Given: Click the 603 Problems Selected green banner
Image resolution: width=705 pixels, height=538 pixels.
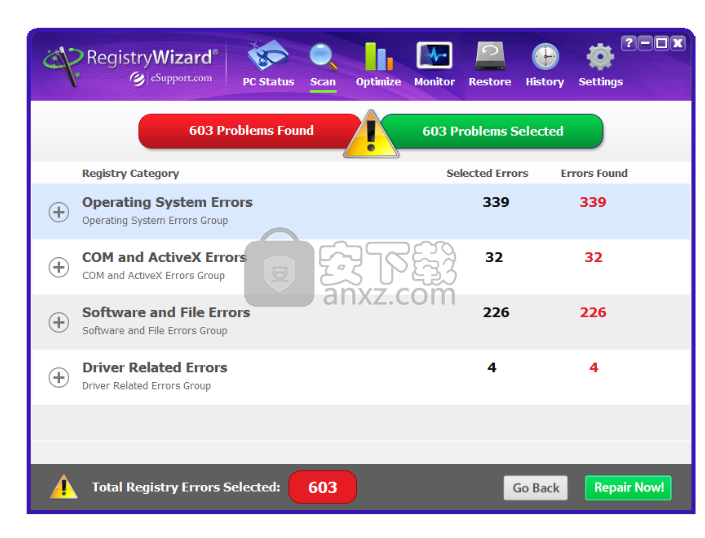Looking at the screenshot, I should coord(492,131).
